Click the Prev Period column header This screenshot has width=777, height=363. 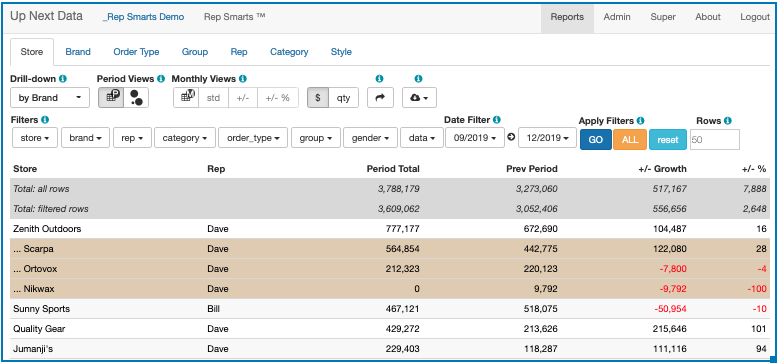(532, 169)
